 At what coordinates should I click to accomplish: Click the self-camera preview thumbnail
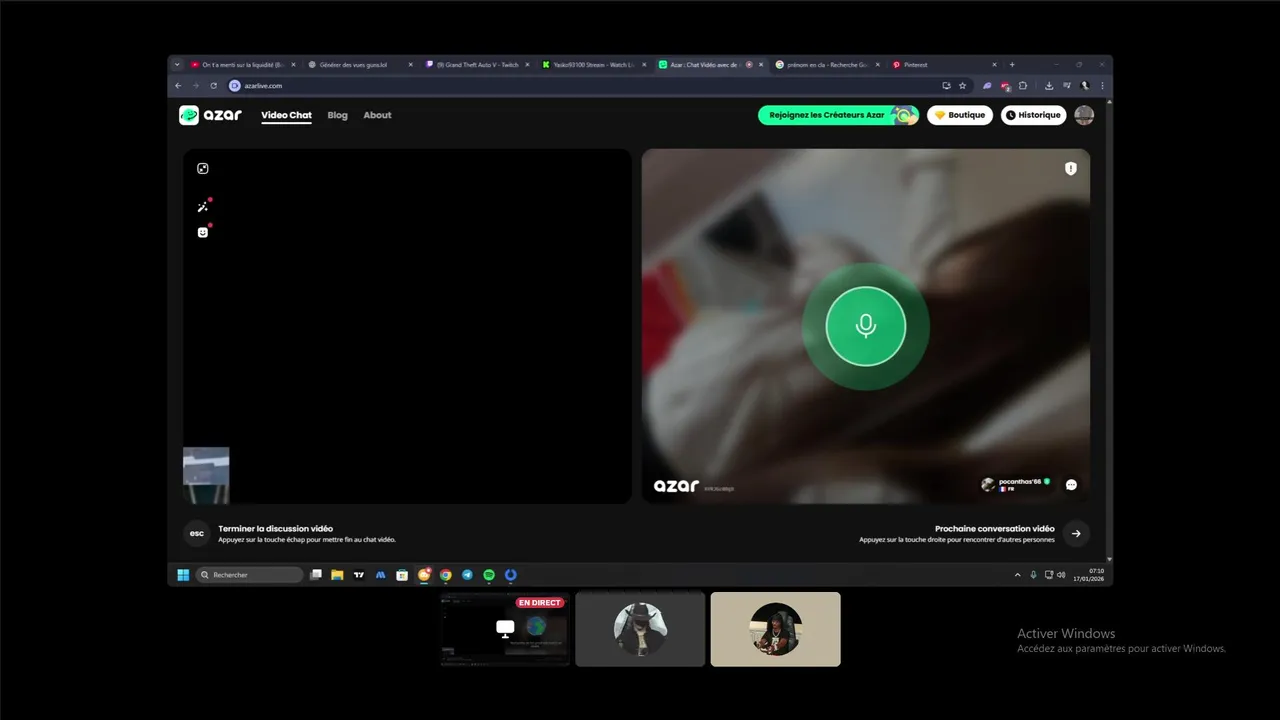pyautogui.click(x=206, y=475)
